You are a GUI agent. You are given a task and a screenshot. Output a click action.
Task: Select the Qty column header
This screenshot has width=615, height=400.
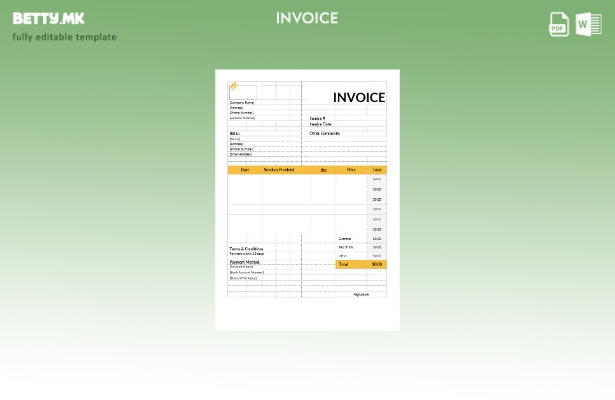pyautogui.click(x=323, y=170)
